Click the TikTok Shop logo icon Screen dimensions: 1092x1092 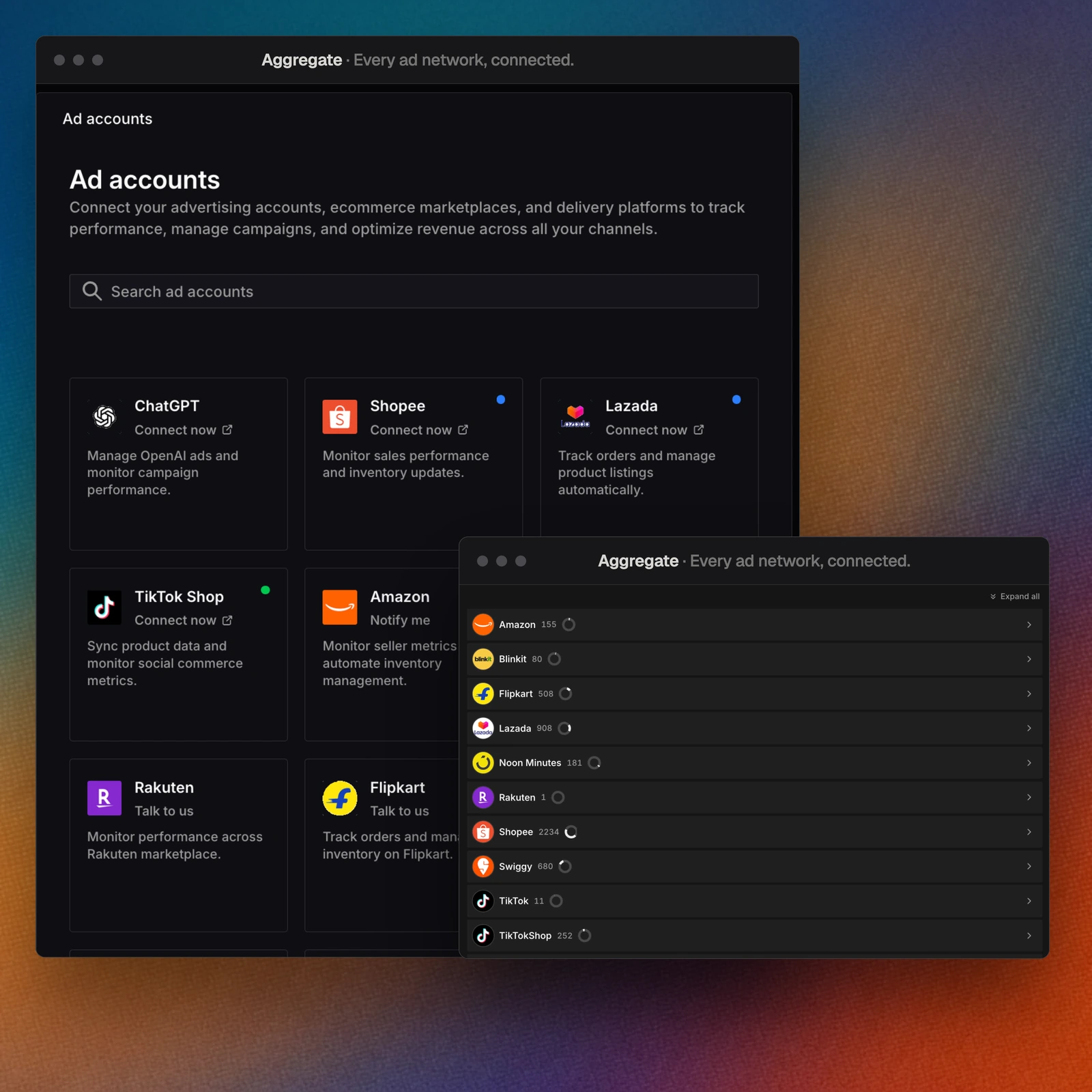(104, 607)
